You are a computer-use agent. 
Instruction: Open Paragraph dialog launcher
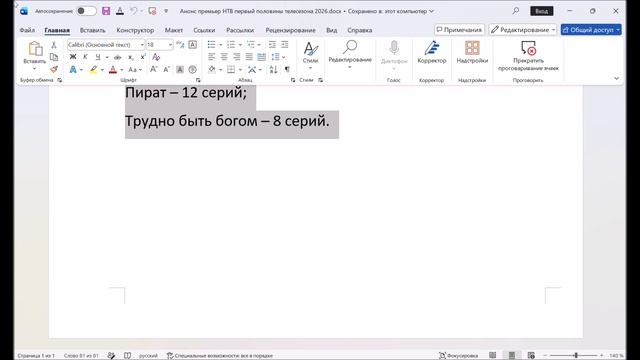point(293,80)
